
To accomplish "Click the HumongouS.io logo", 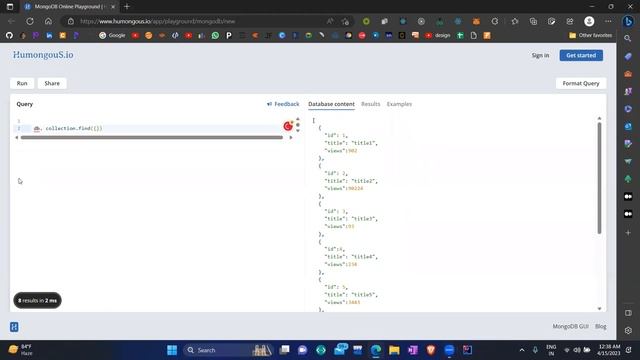I will point(43,55).
